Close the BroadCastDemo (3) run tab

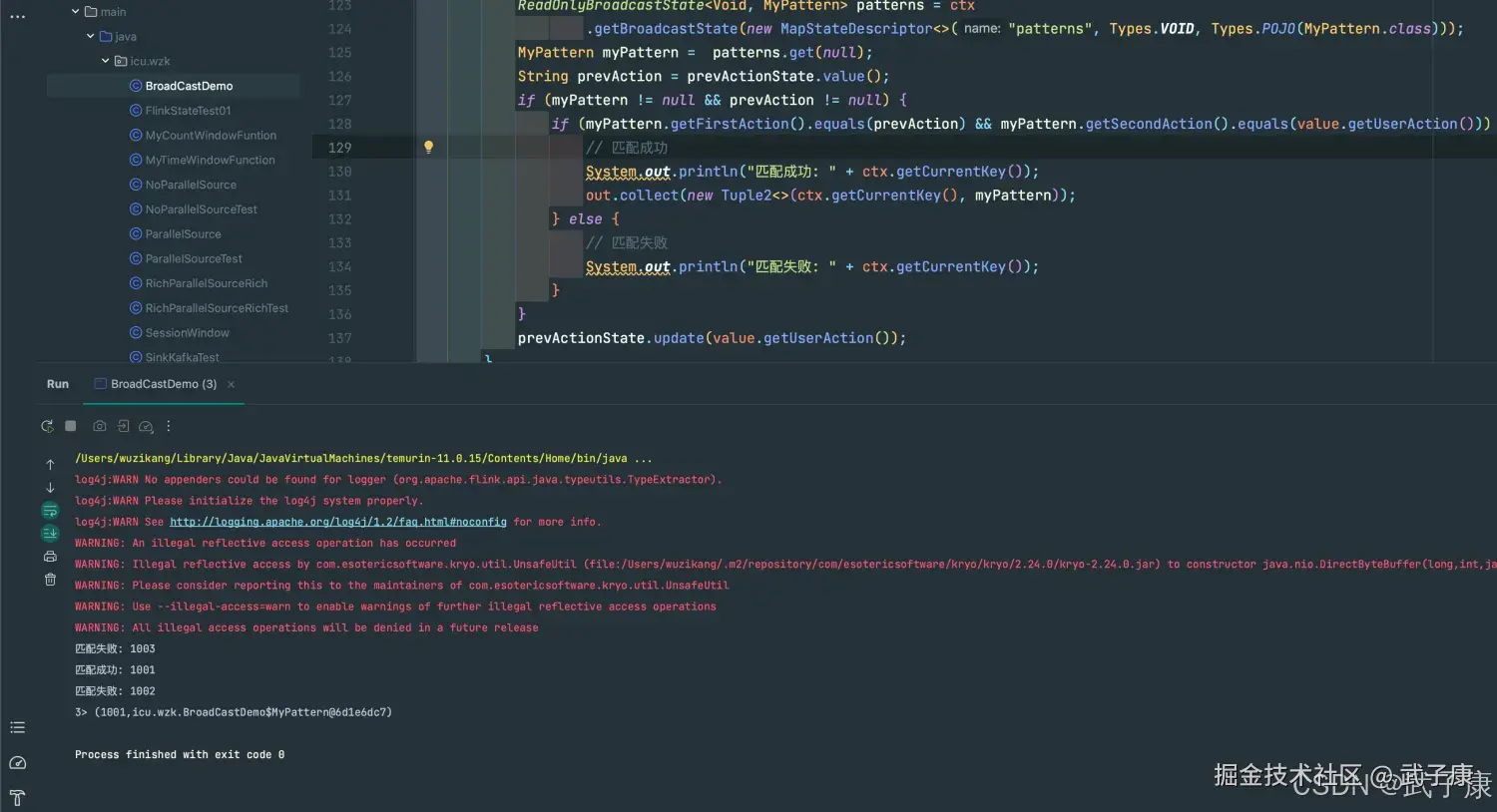pos(232,384)
